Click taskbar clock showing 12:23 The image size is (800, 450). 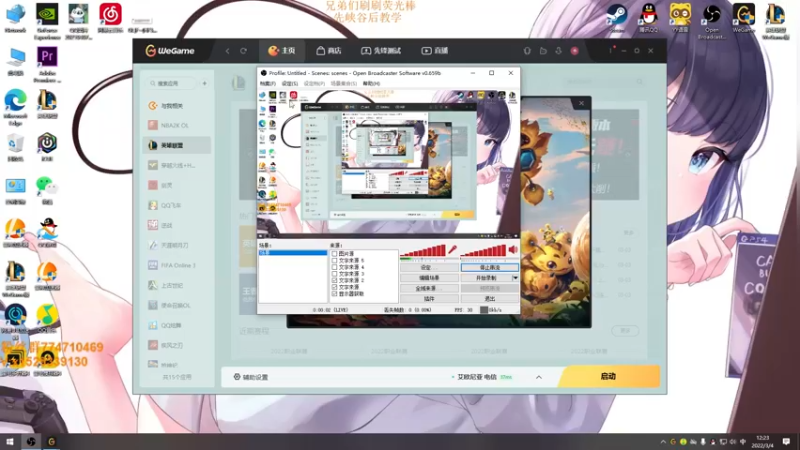(x=762, y=442)
